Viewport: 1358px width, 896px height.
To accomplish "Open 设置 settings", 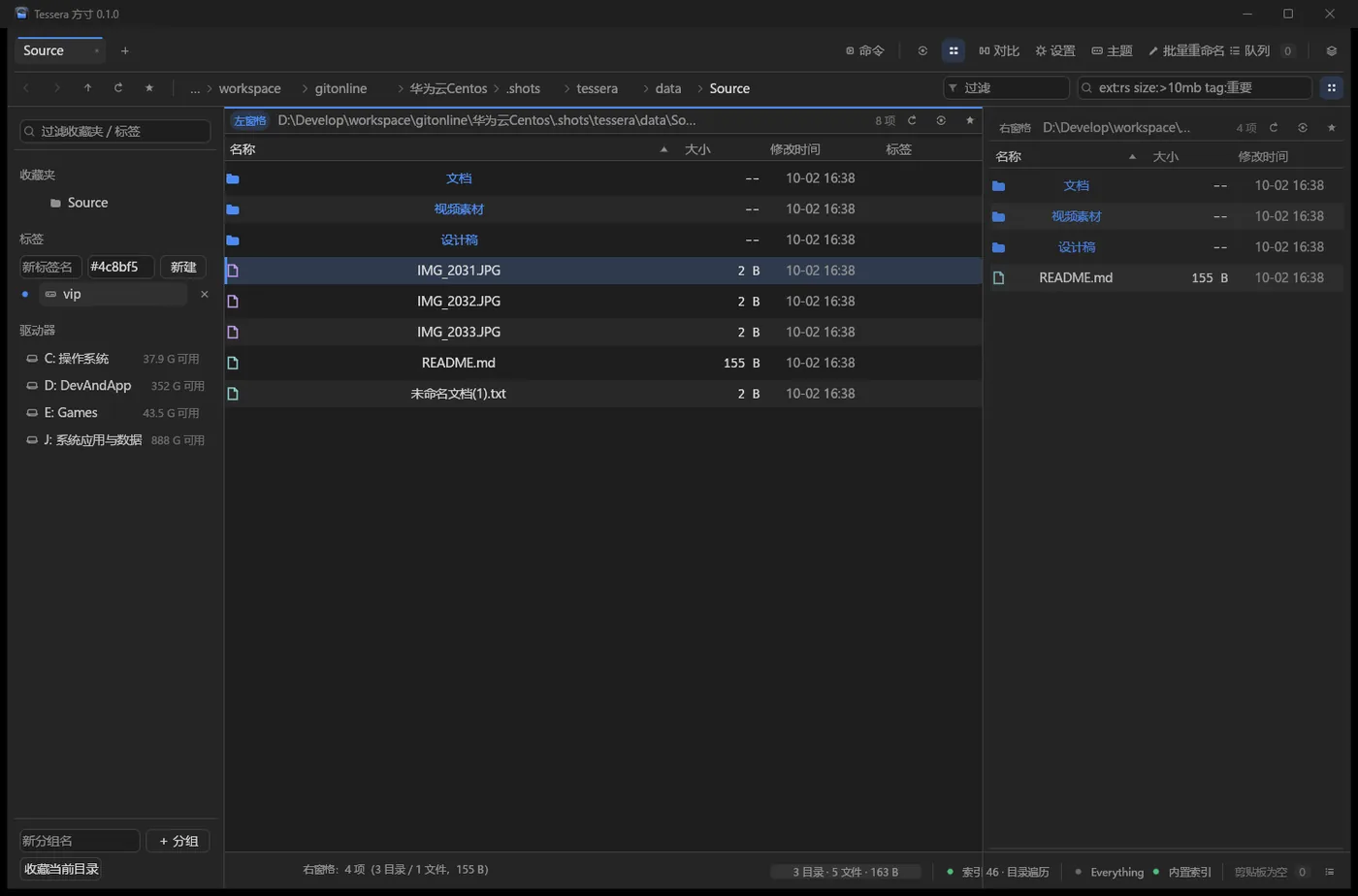I will [x=1054, y=50].
